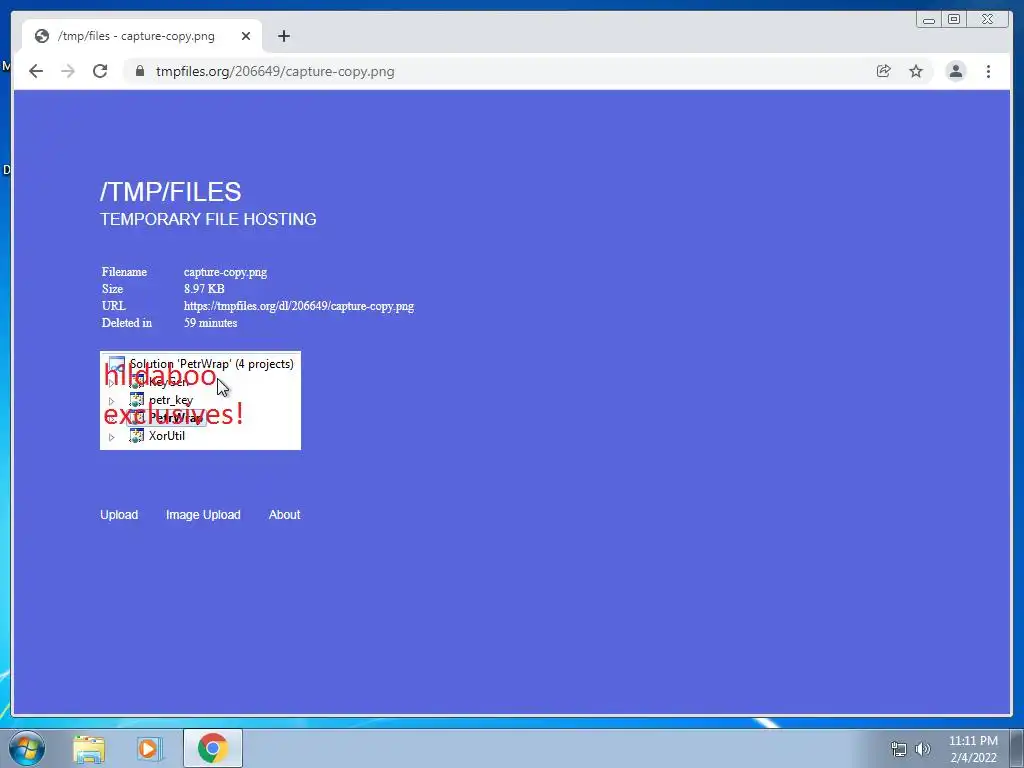The image size is (1024, 768).
Task: Go to Upload page
Action: coord(119,515)
